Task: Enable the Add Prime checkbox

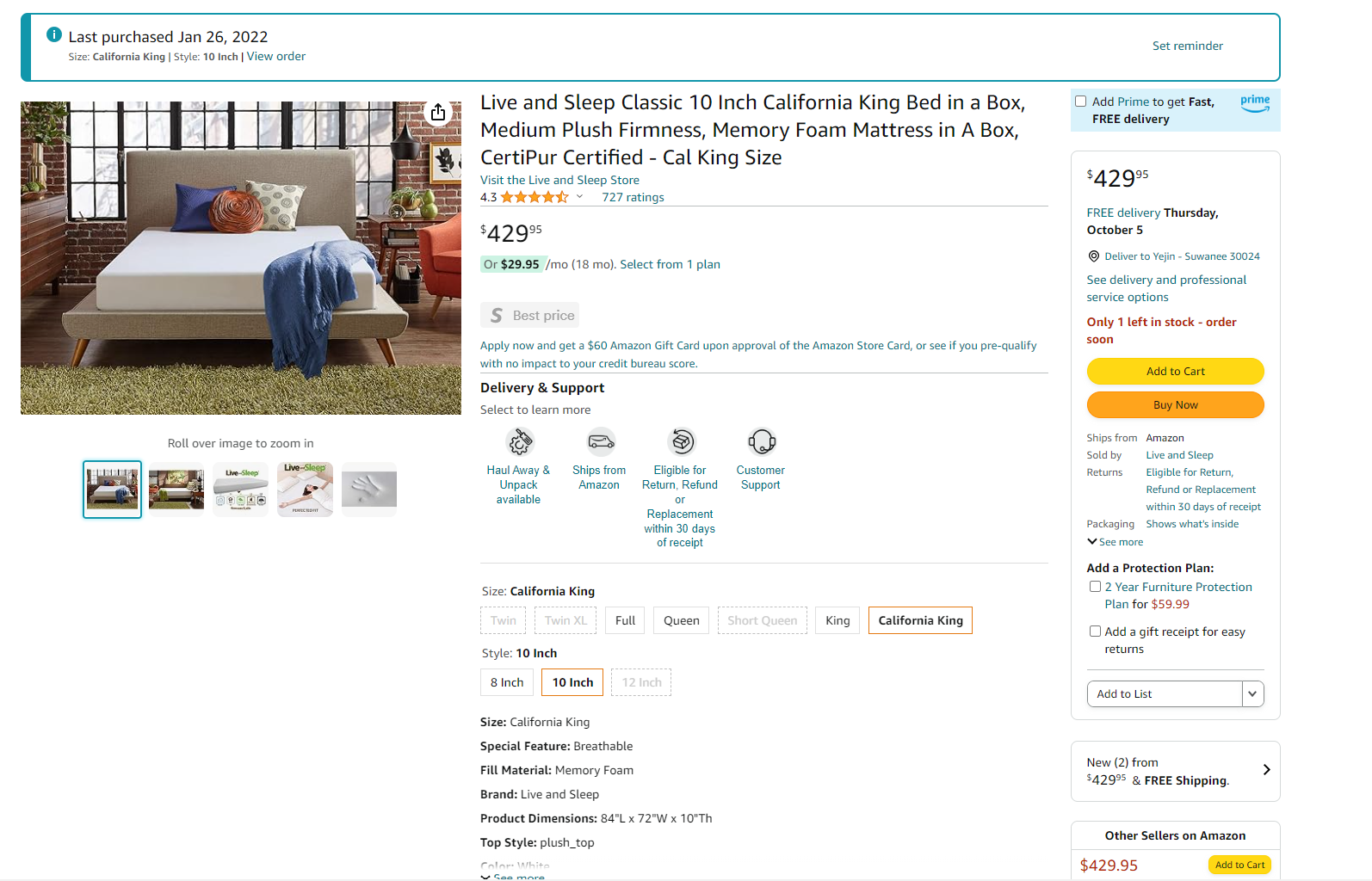Action: click(1080, 102)
